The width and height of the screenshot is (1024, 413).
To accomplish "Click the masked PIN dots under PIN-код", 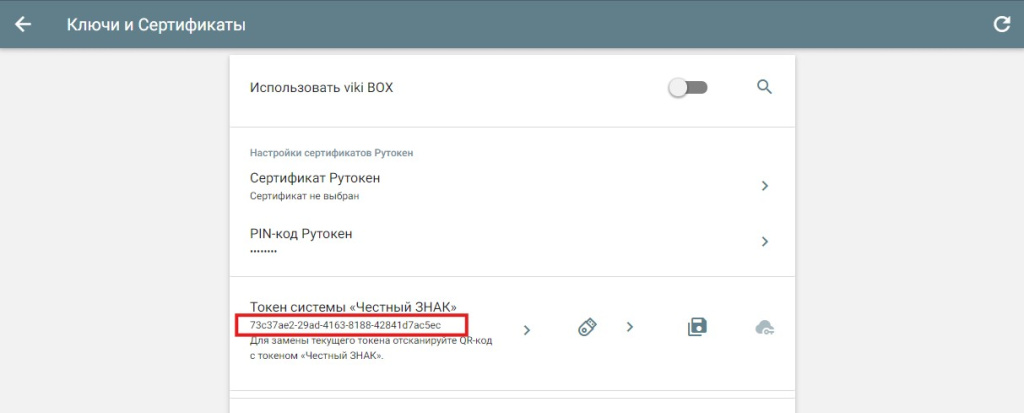I will pos(264,250).
